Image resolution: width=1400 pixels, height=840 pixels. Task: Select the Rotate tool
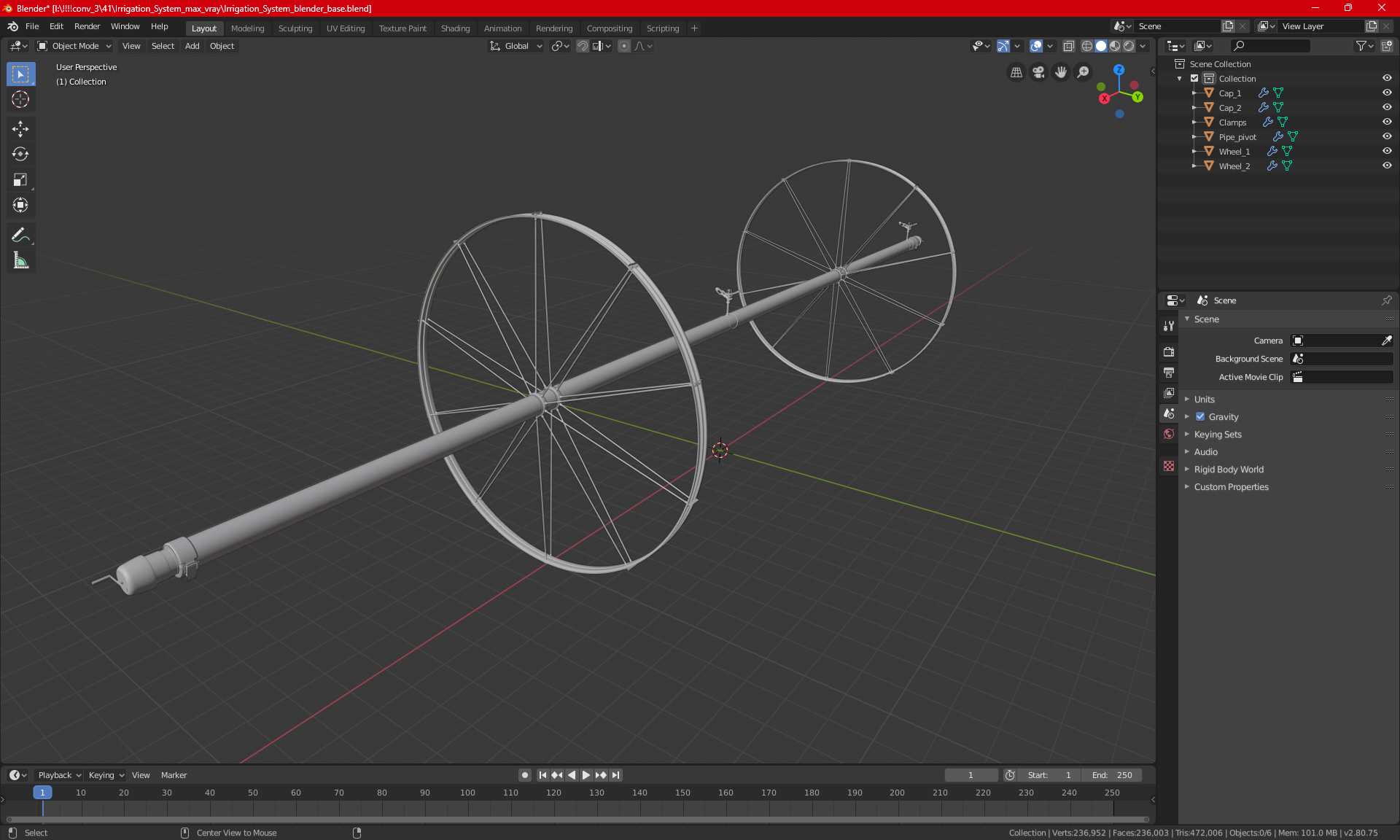(x=20, y=154)
